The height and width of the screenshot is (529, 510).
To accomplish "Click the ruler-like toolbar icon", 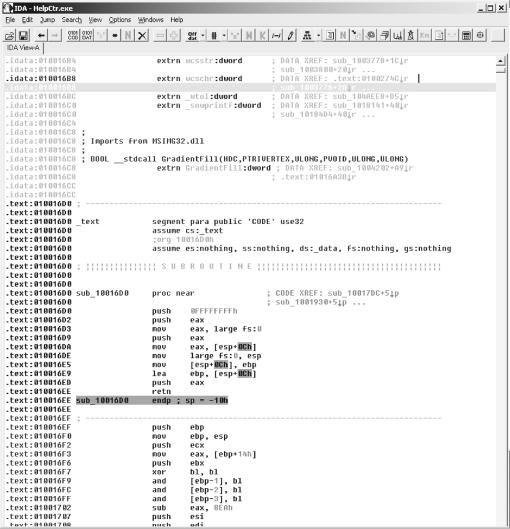I will pyautogui.click(x=398, y=35).
